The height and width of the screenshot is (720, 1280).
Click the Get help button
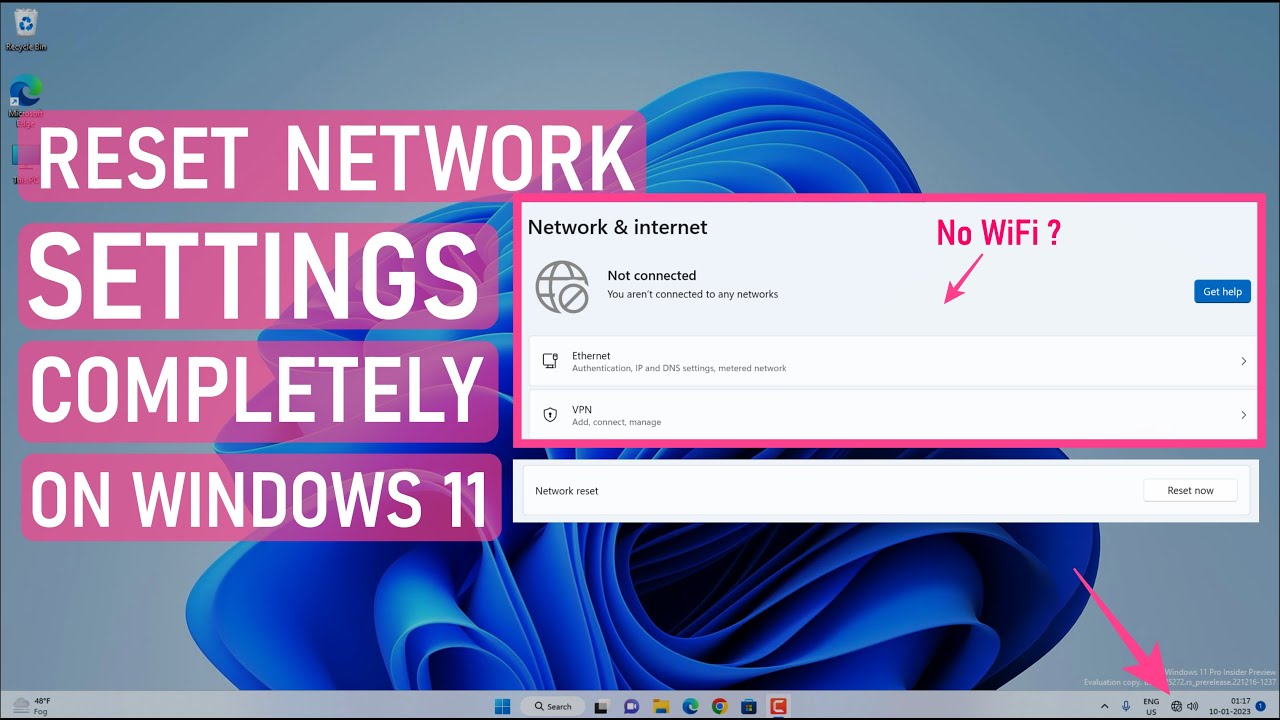pos(1222,291)
